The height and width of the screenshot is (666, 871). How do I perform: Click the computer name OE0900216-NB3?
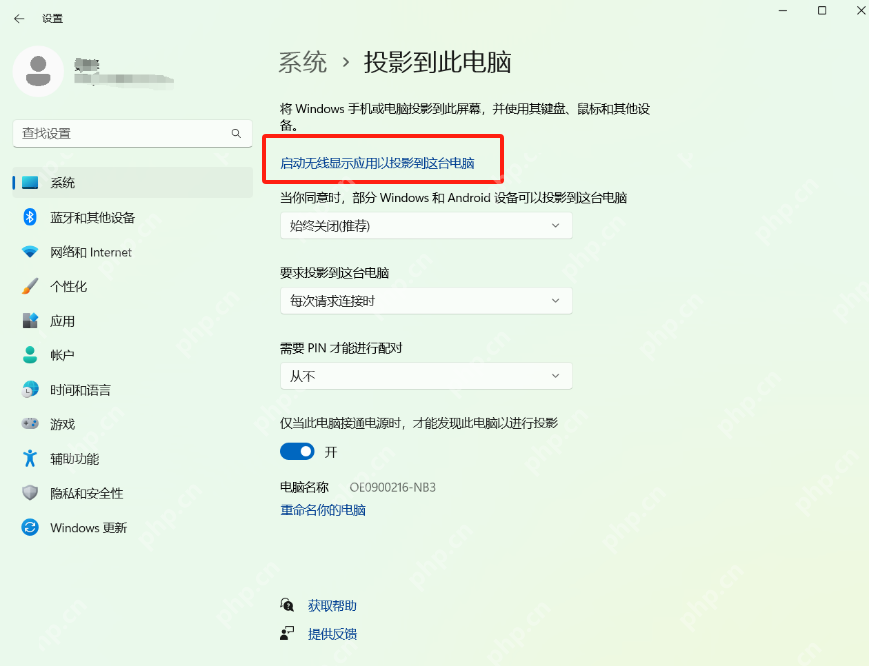pyautogui.click(x=392, y=487)
